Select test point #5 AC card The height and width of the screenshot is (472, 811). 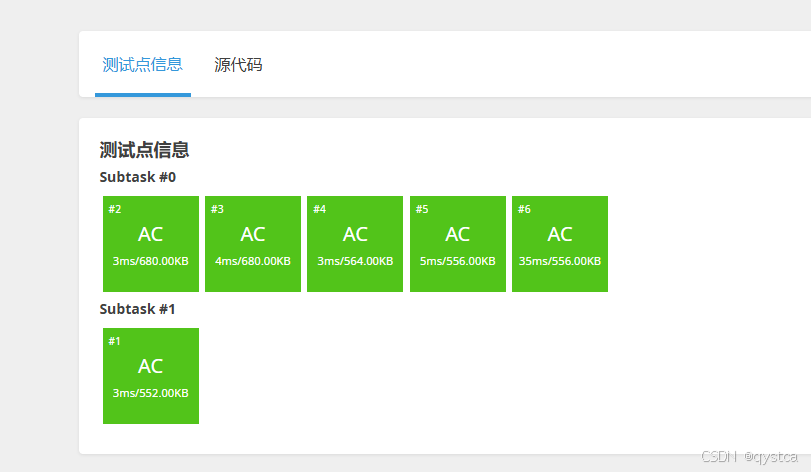(x=458, y=243)
